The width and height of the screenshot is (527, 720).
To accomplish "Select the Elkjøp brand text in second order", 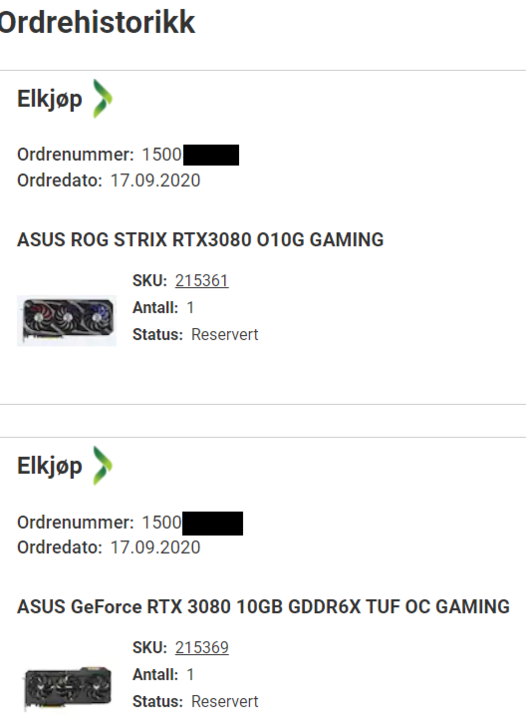I will (x=50, y=467).
